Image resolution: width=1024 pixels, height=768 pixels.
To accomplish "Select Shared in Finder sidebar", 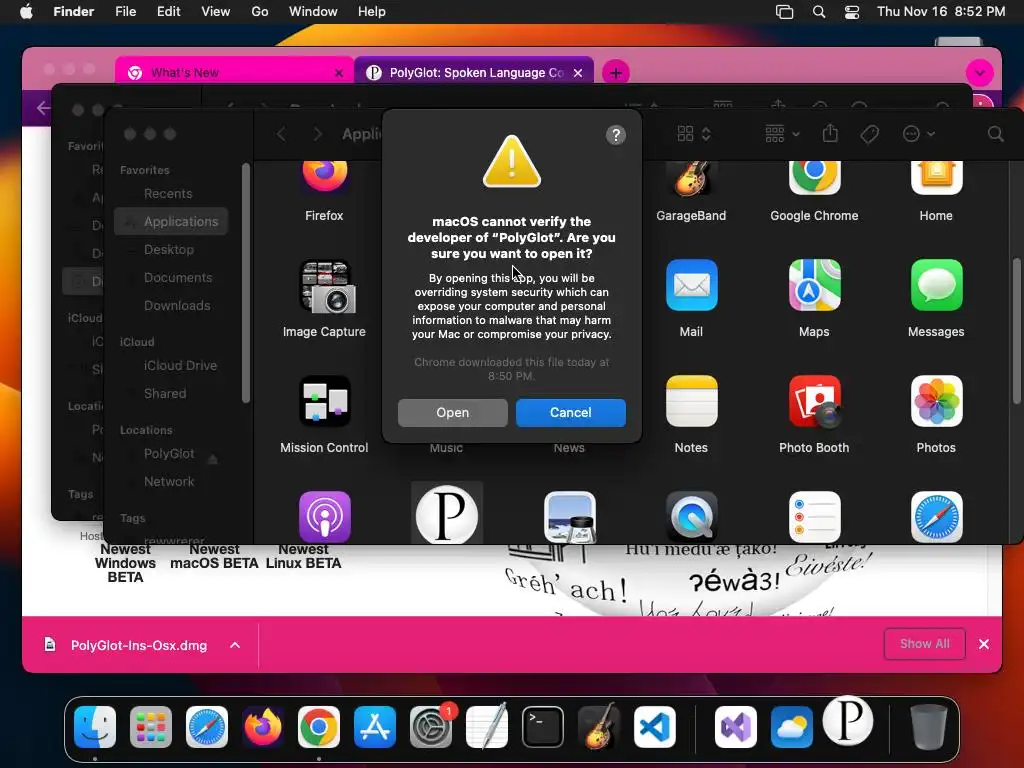I will tap(165, 394).
